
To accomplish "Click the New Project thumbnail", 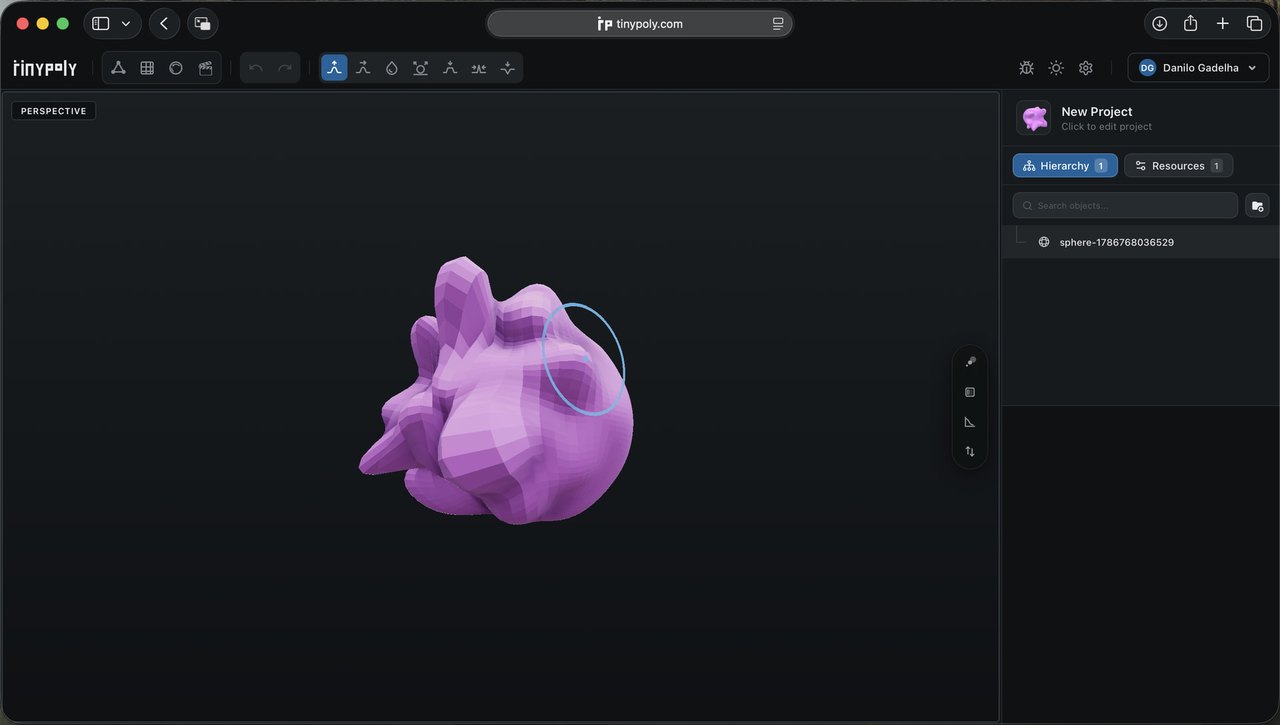I will point(1034,118).
